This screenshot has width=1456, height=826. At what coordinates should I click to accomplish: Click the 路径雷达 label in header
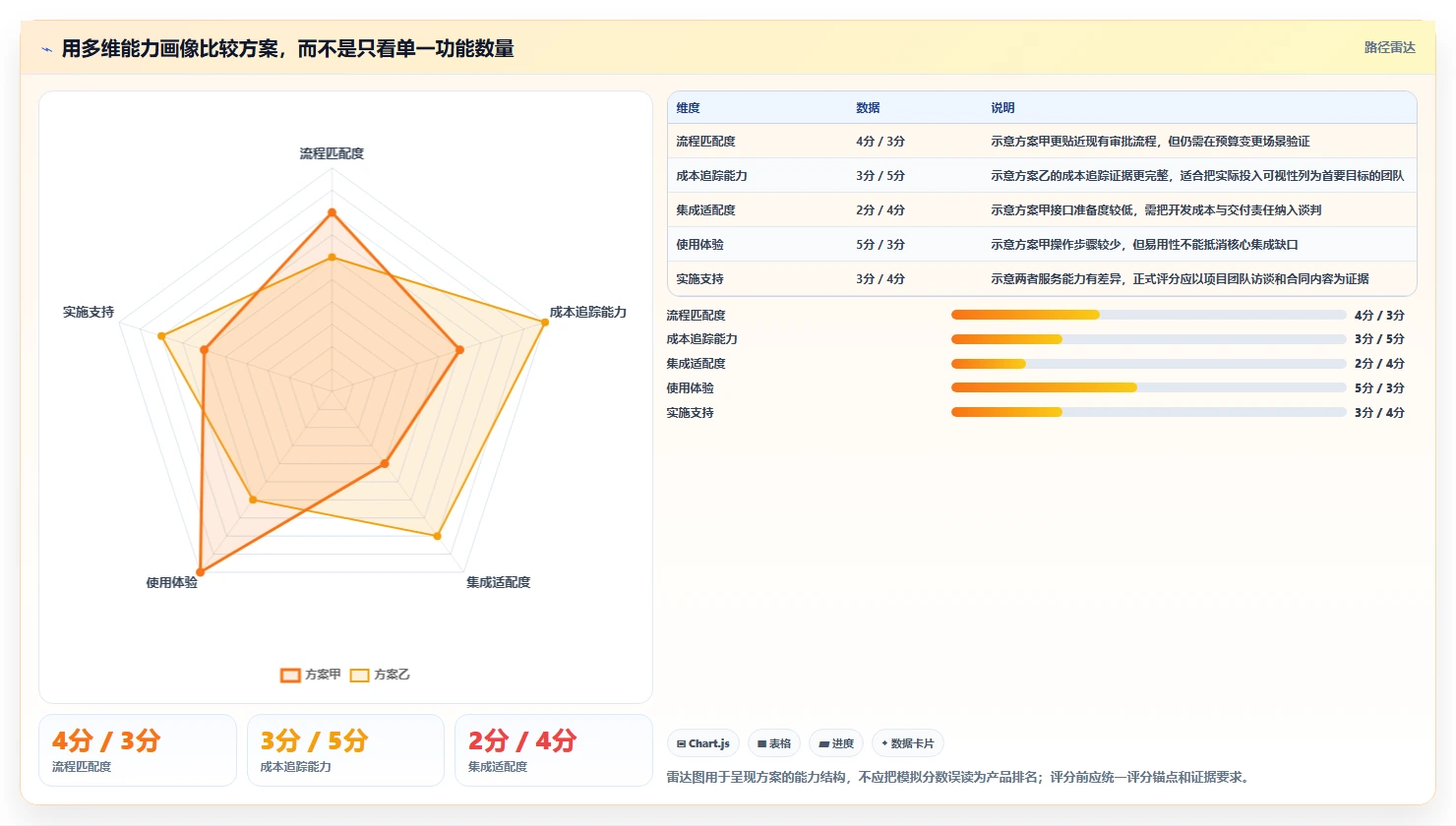[x=1389, y=47]
